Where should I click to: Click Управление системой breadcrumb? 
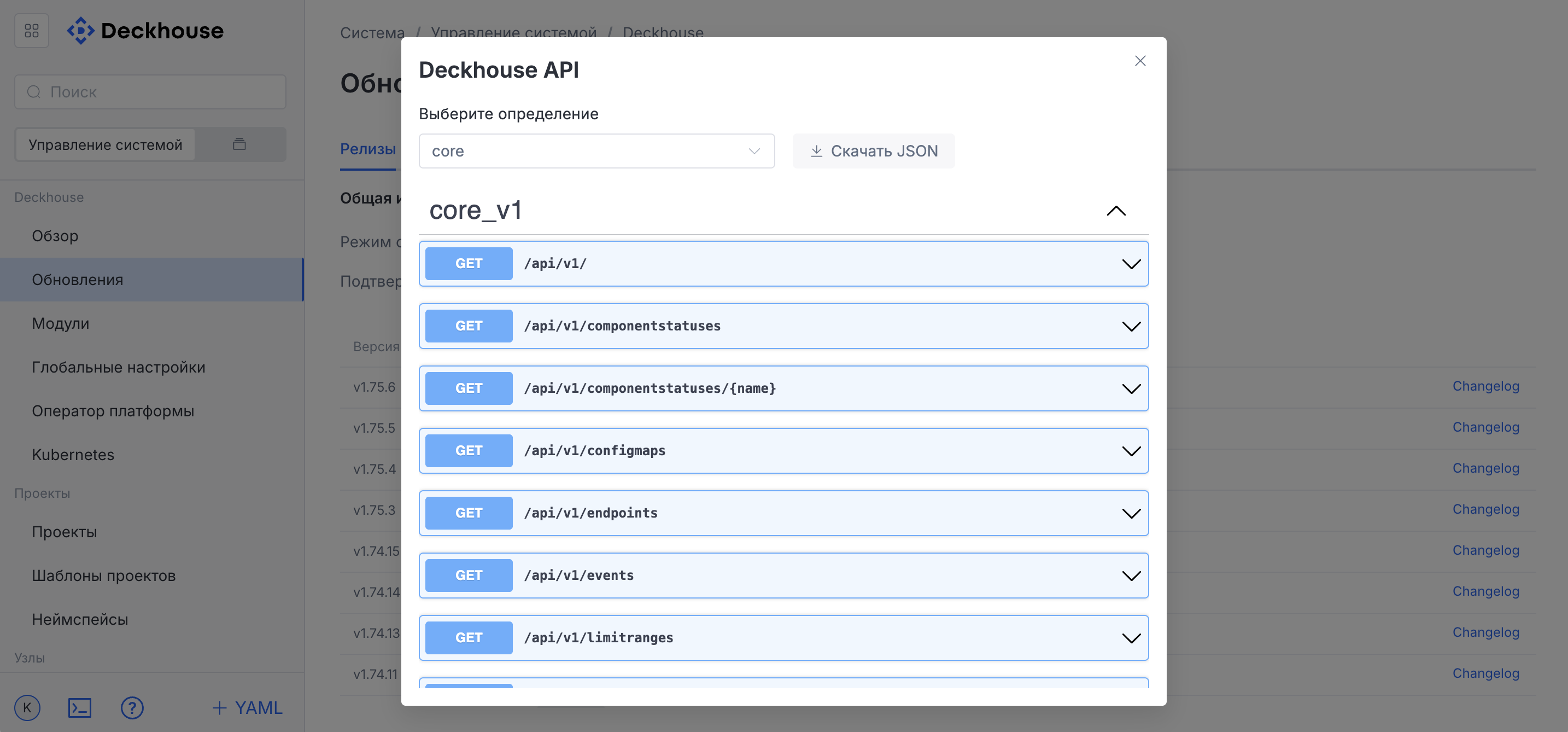click(x=514, y=33)
